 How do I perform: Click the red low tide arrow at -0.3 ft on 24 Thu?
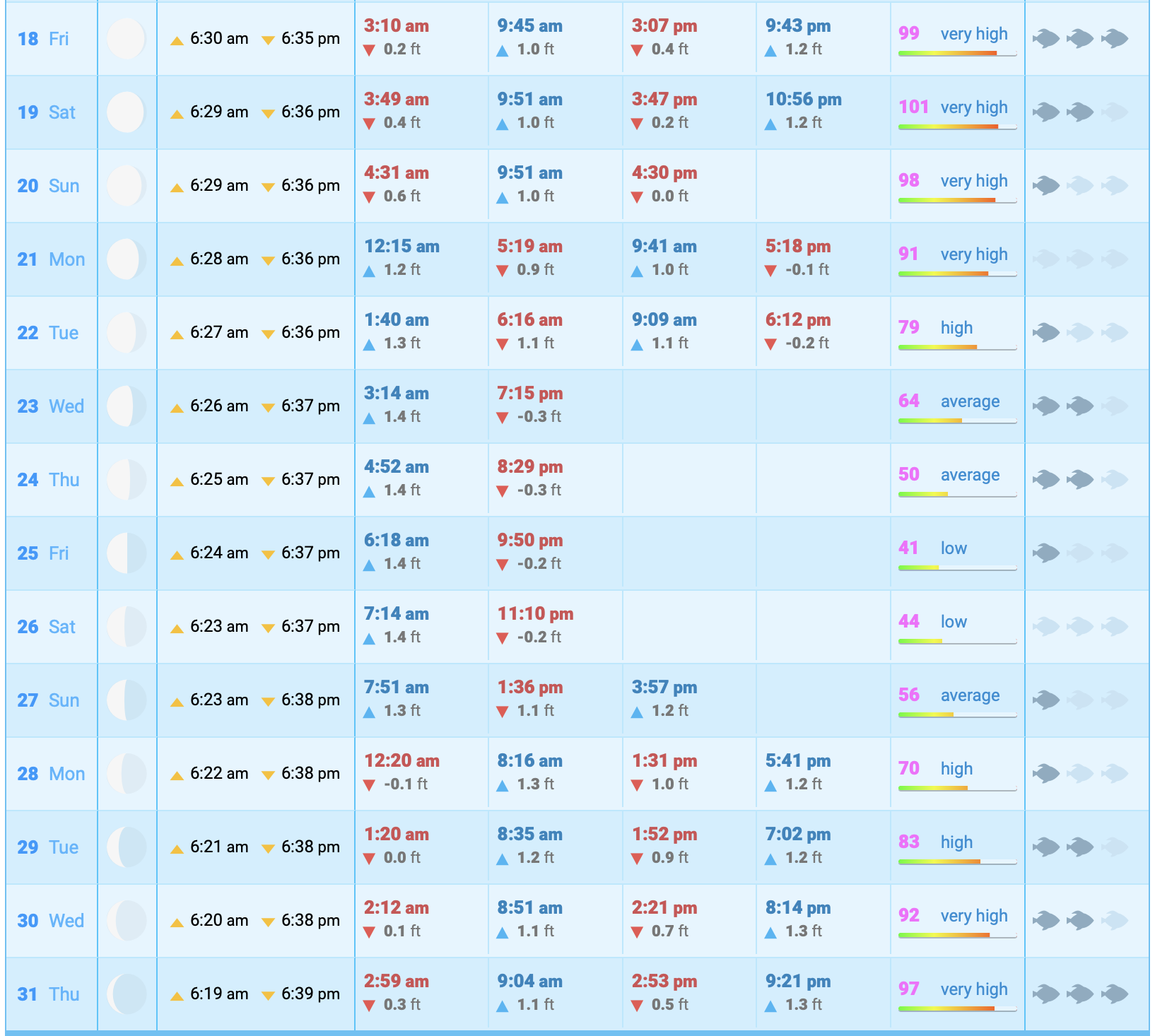point(503,491)
